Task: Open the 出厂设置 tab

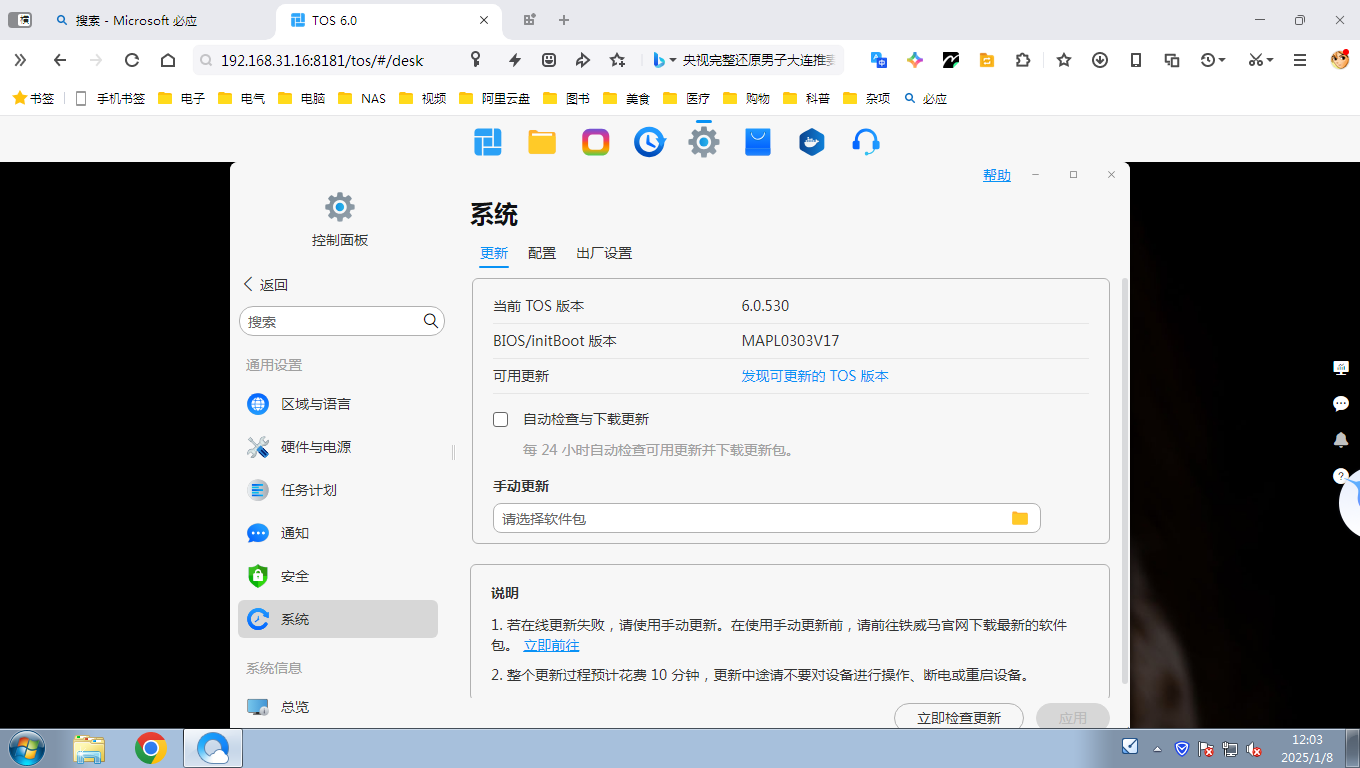Action: pyautogui.click(x=603, y=253)
